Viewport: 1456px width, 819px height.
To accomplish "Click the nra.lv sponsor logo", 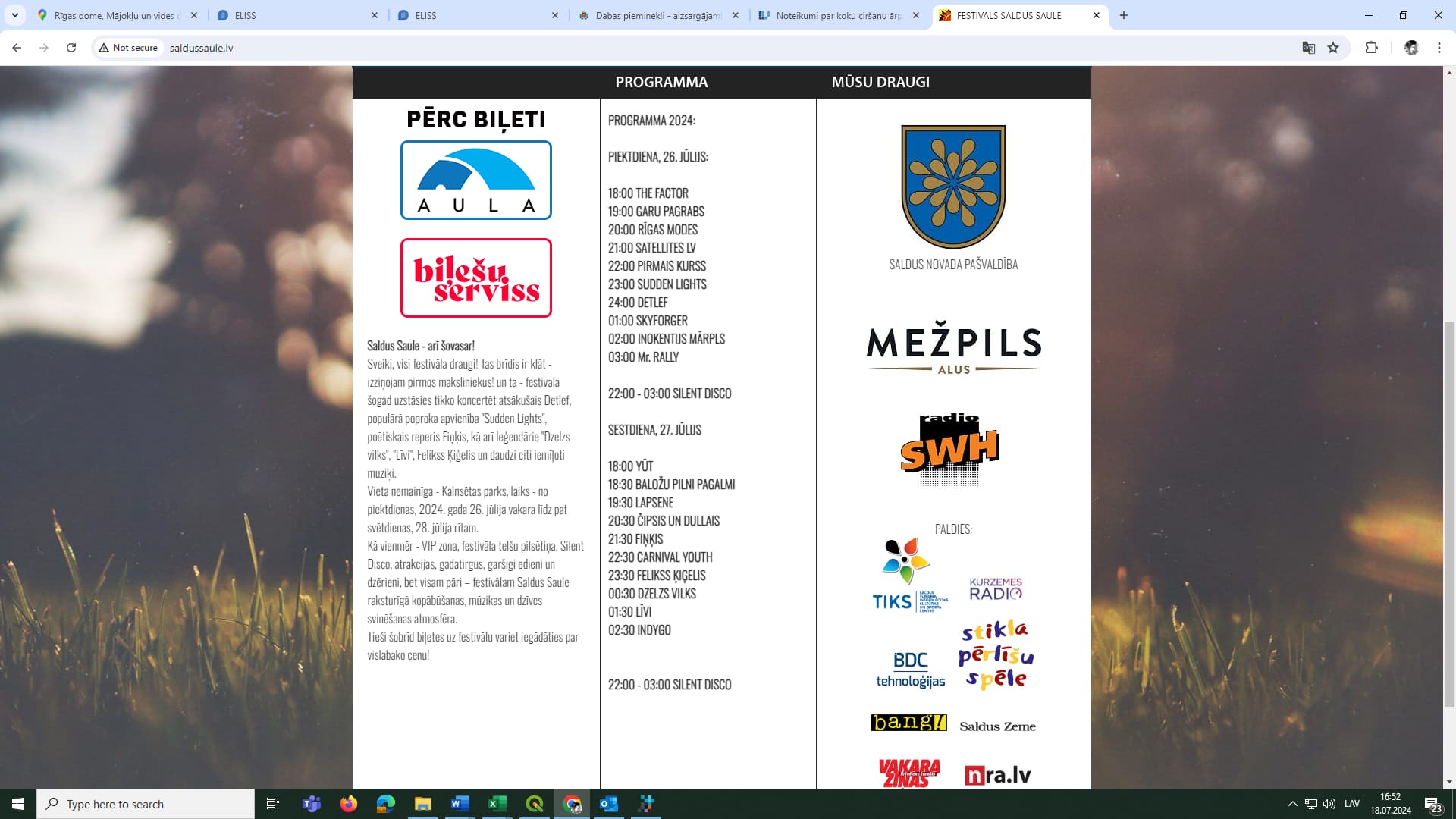I will (x=997, y=775).
